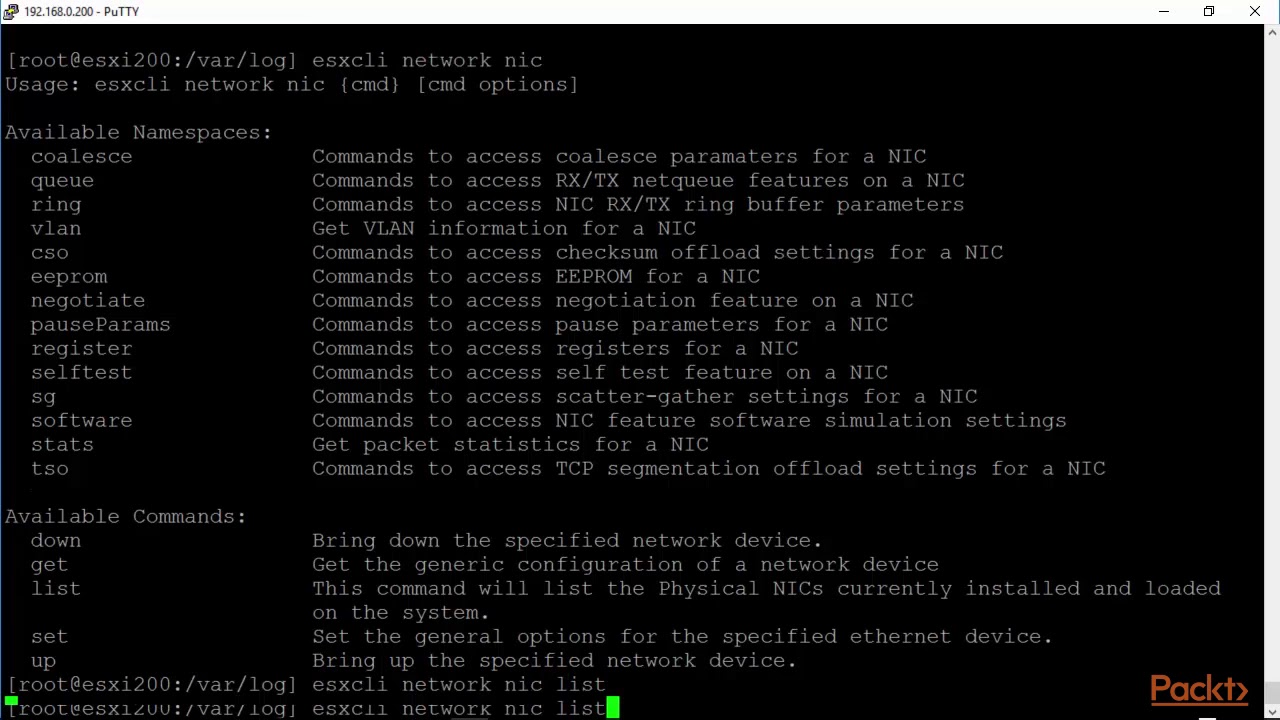This screenshot has height=720, width=1280.
Task: Click the 'eeprom' namespace name
Action: pyautogui.click(x=68, y=276)
